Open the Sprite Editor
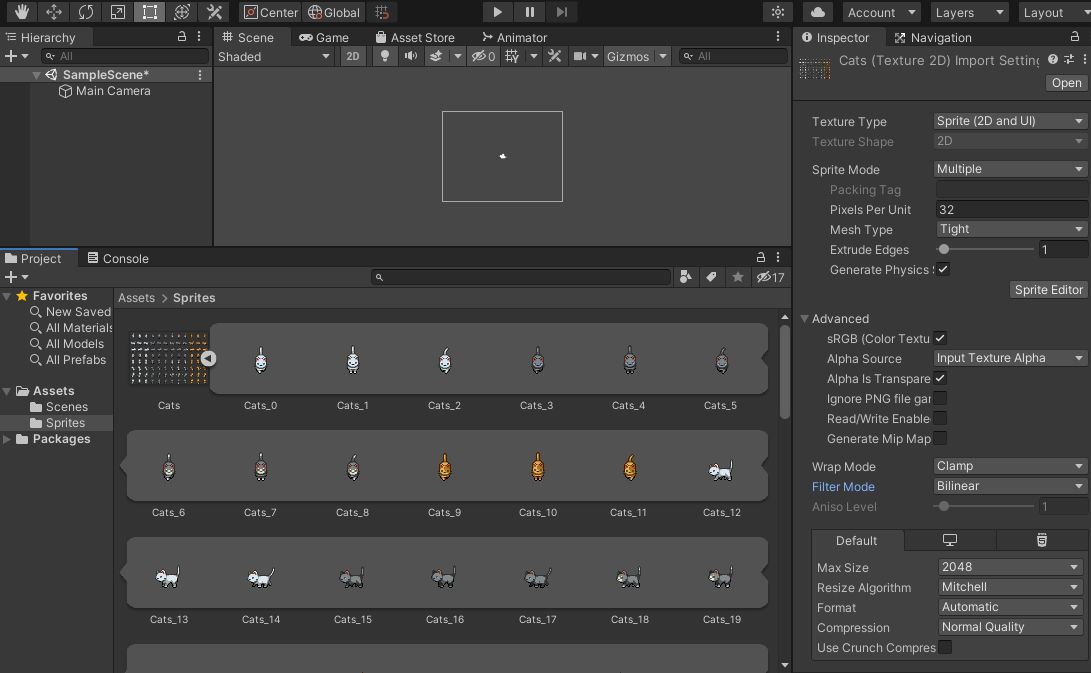The image size is (1091, 673). pos(1048,290)
